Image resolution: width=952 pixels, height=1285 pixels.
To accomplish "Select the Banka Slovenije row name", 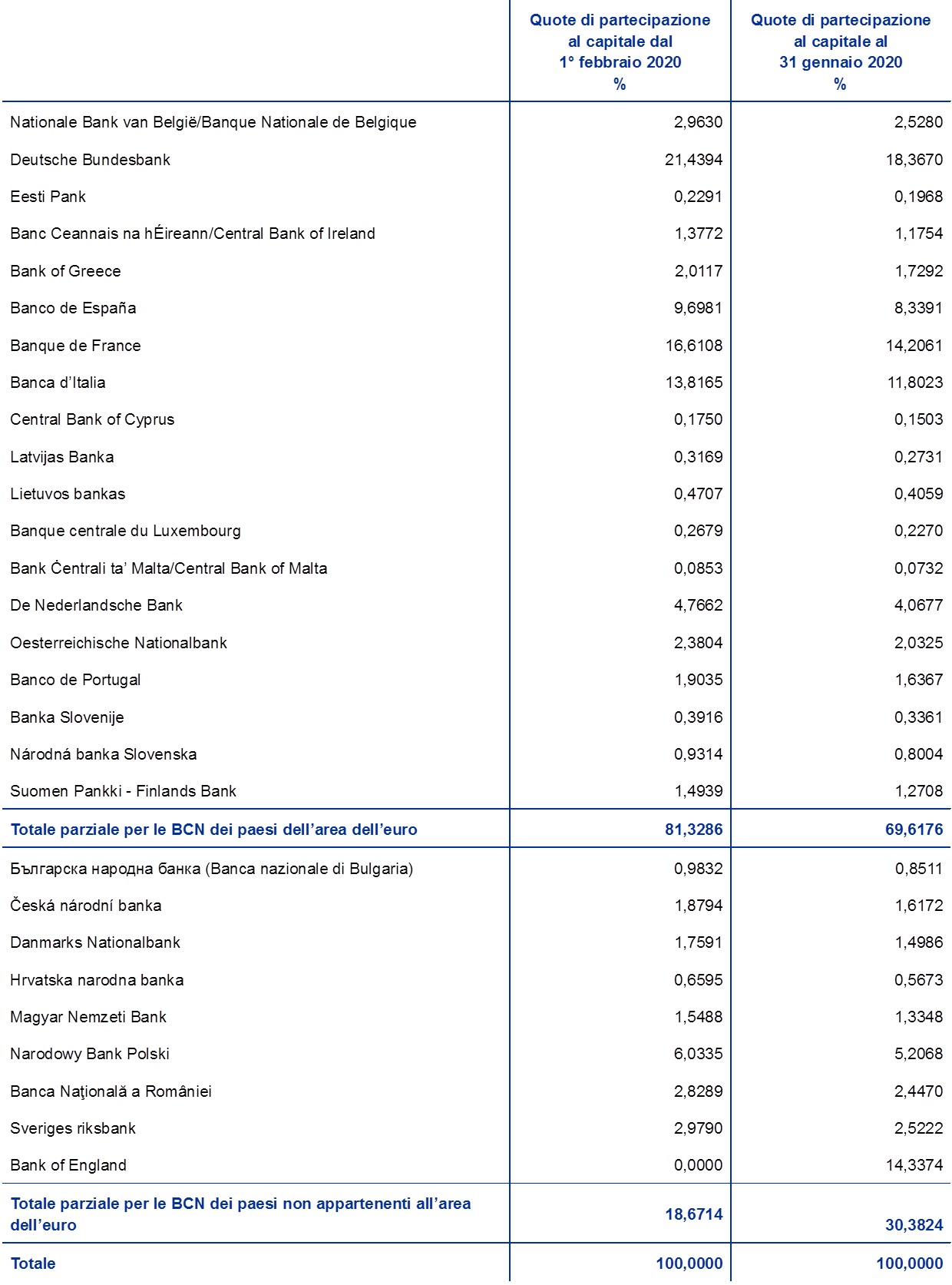I will click(x=67, y=717).
